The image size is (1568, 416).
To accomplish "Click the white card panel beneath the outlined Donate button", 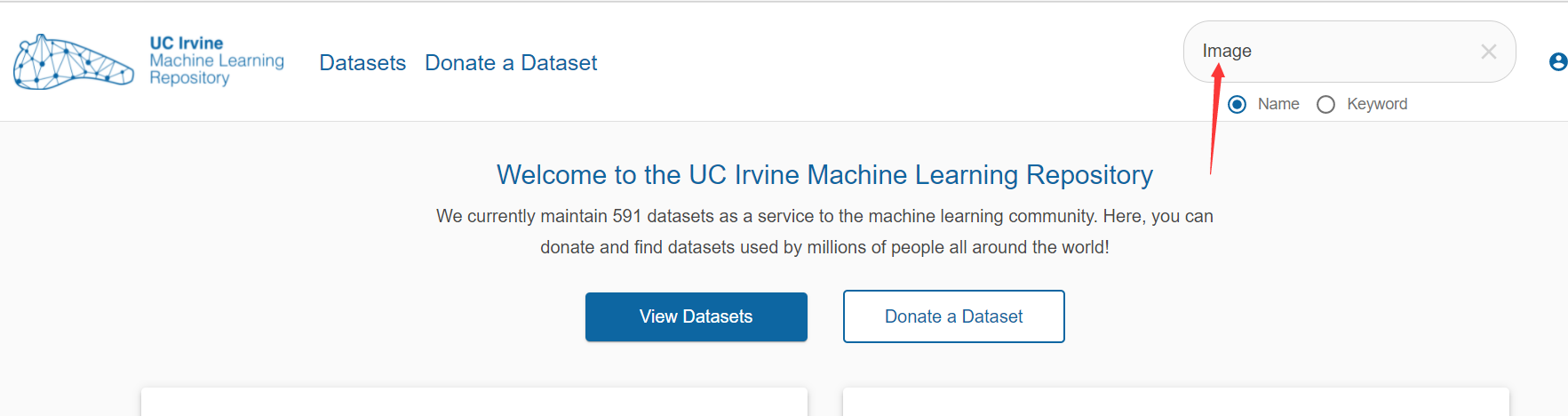I will tap(1176, 402).
